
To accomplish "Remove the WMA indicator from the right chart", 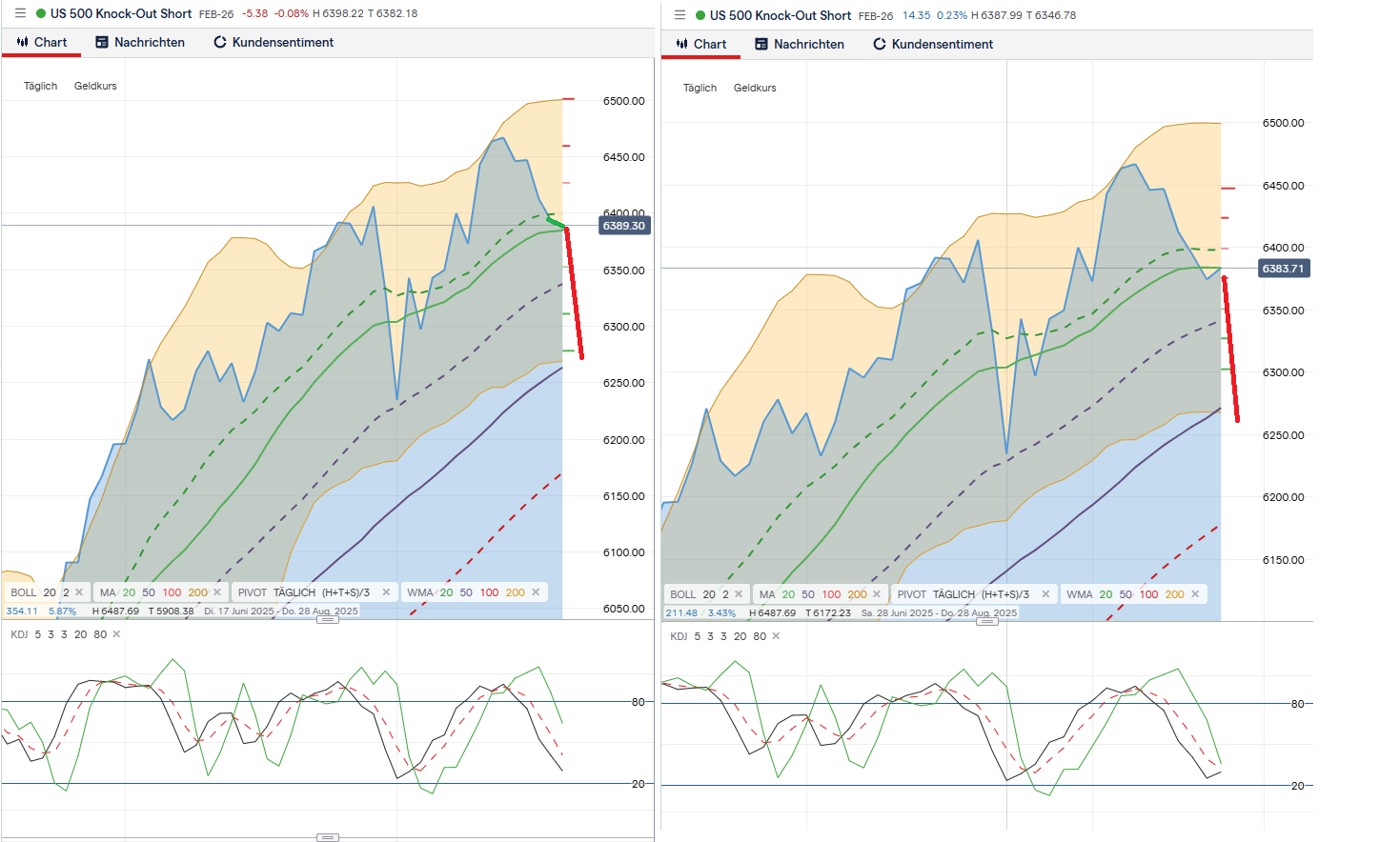I will click(1195, 594).
